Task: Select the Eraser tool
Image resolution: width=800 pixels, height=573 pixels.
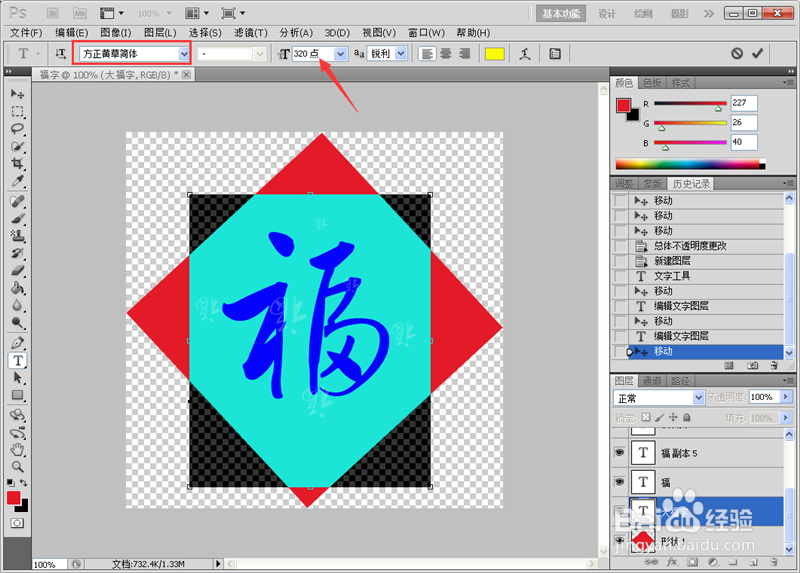Action: pos(17,270)
